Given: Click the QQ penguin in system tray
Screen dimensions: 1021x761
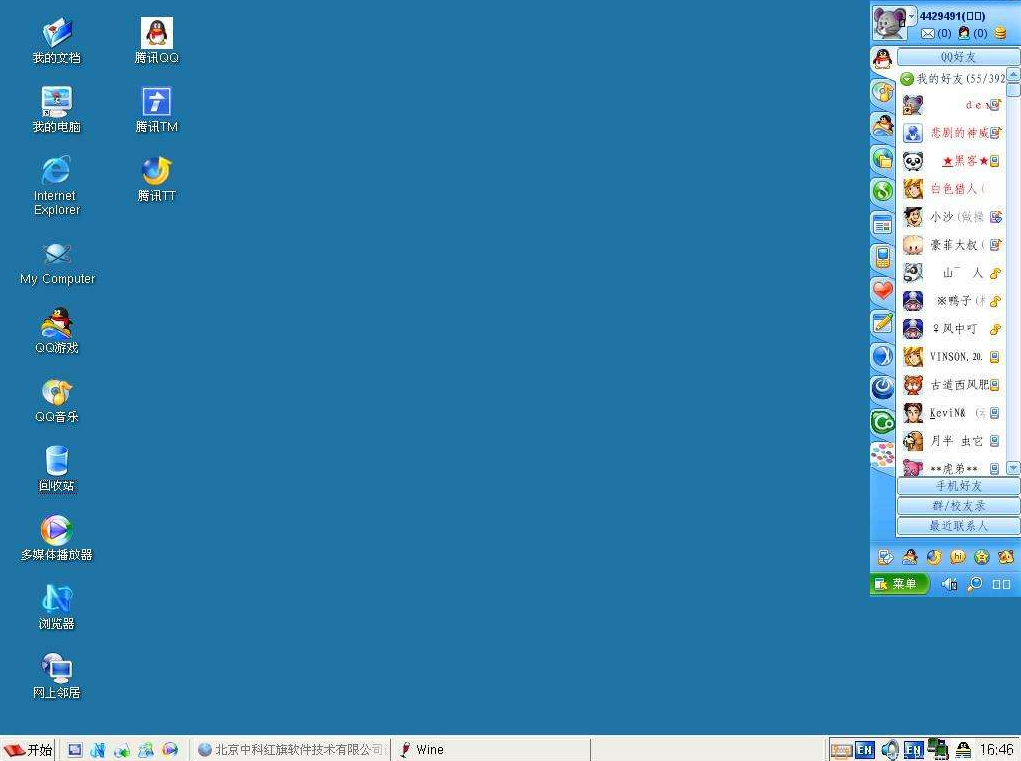Looking at the screenshot, I should point(964,750).
